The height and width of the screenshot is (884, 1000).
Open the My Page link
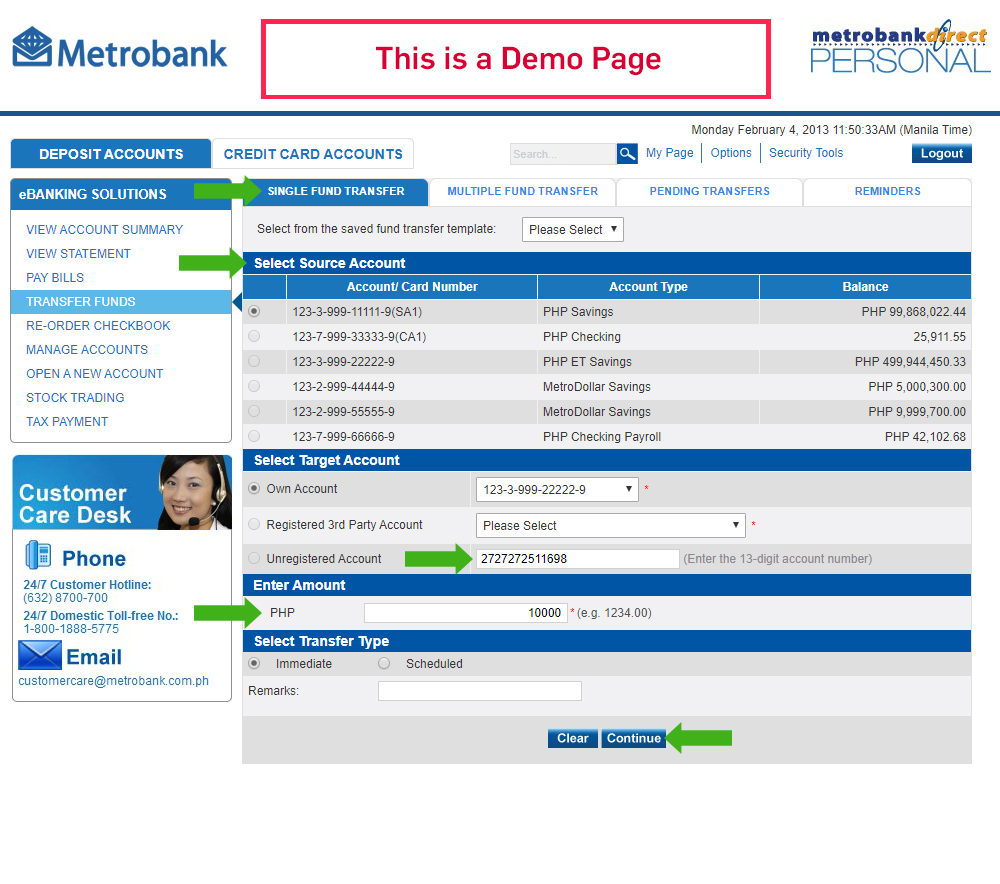pos(669,153)
